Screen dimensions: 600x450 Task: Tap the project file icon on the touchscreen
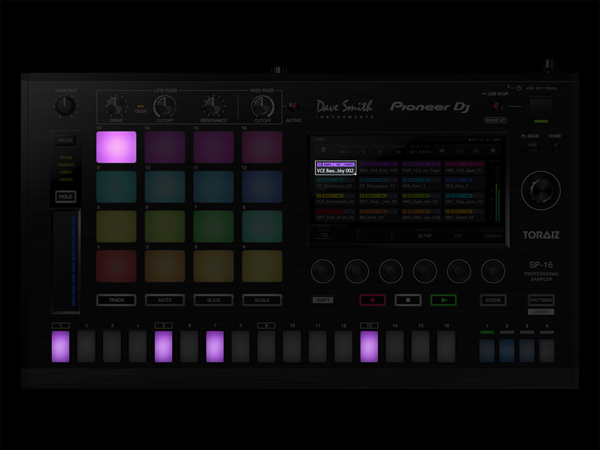[323, 150]
